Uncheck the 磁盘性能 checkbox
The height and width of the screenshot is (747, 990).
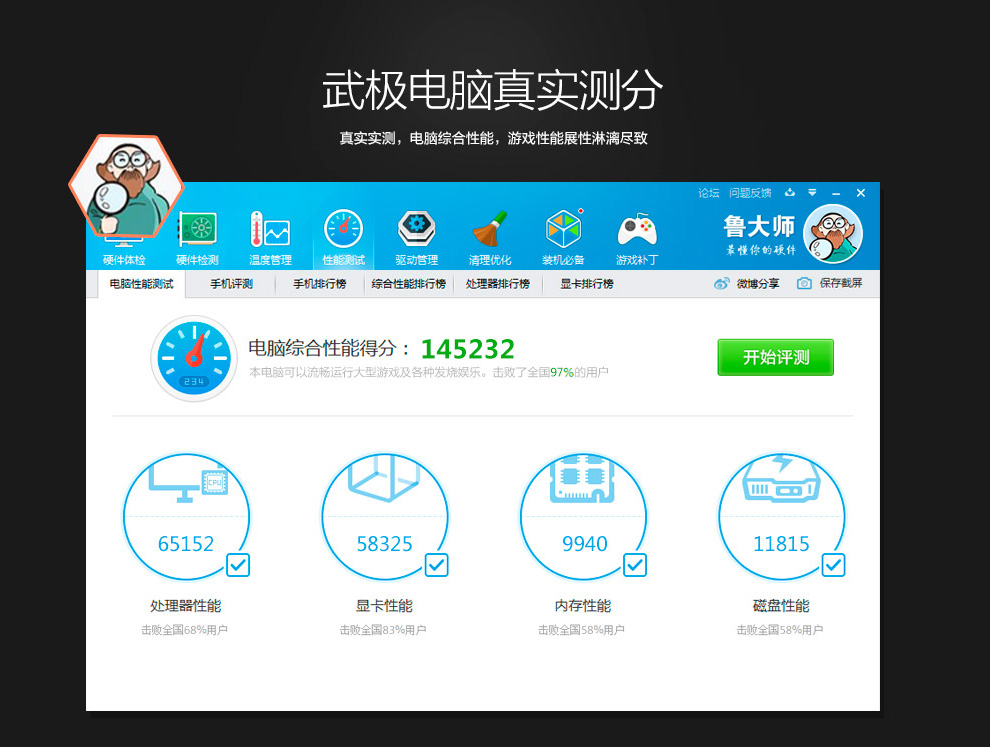833,565
